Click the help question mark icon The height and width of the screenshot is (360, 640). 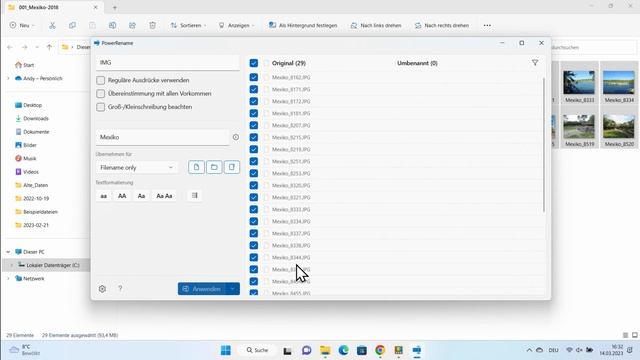tap(120, 289)
